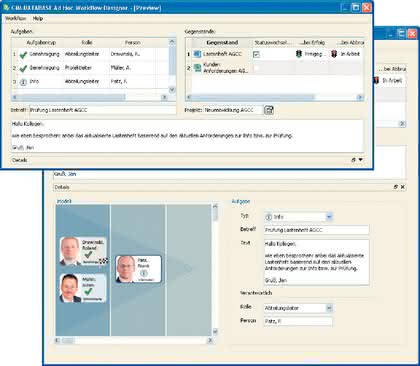Click the ...bei Erfolg column header
This screenshot has width=420, height=366.
point(312,43)
